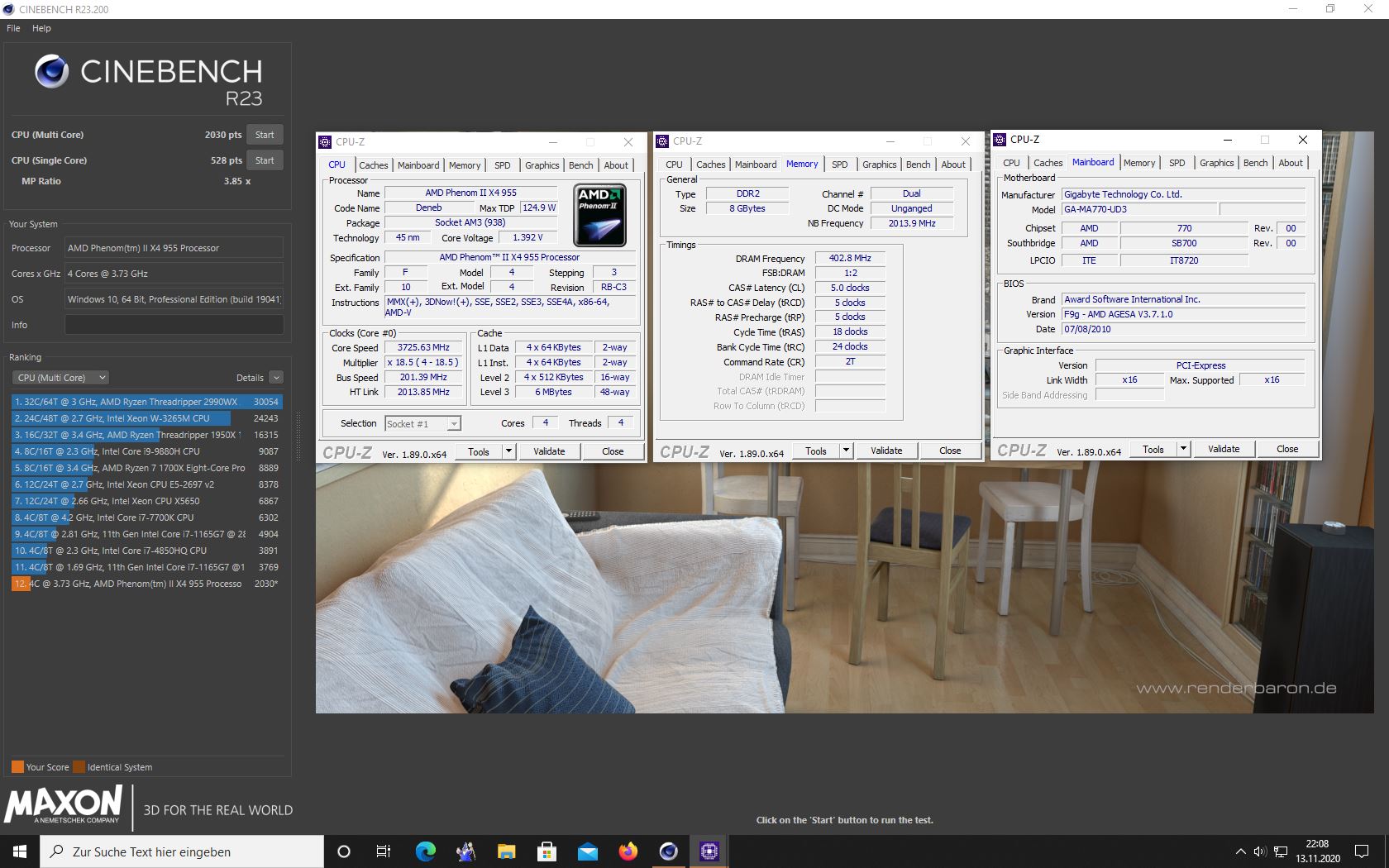
Task: Click the taskbar search box
Action: click(x=182, y=851)
